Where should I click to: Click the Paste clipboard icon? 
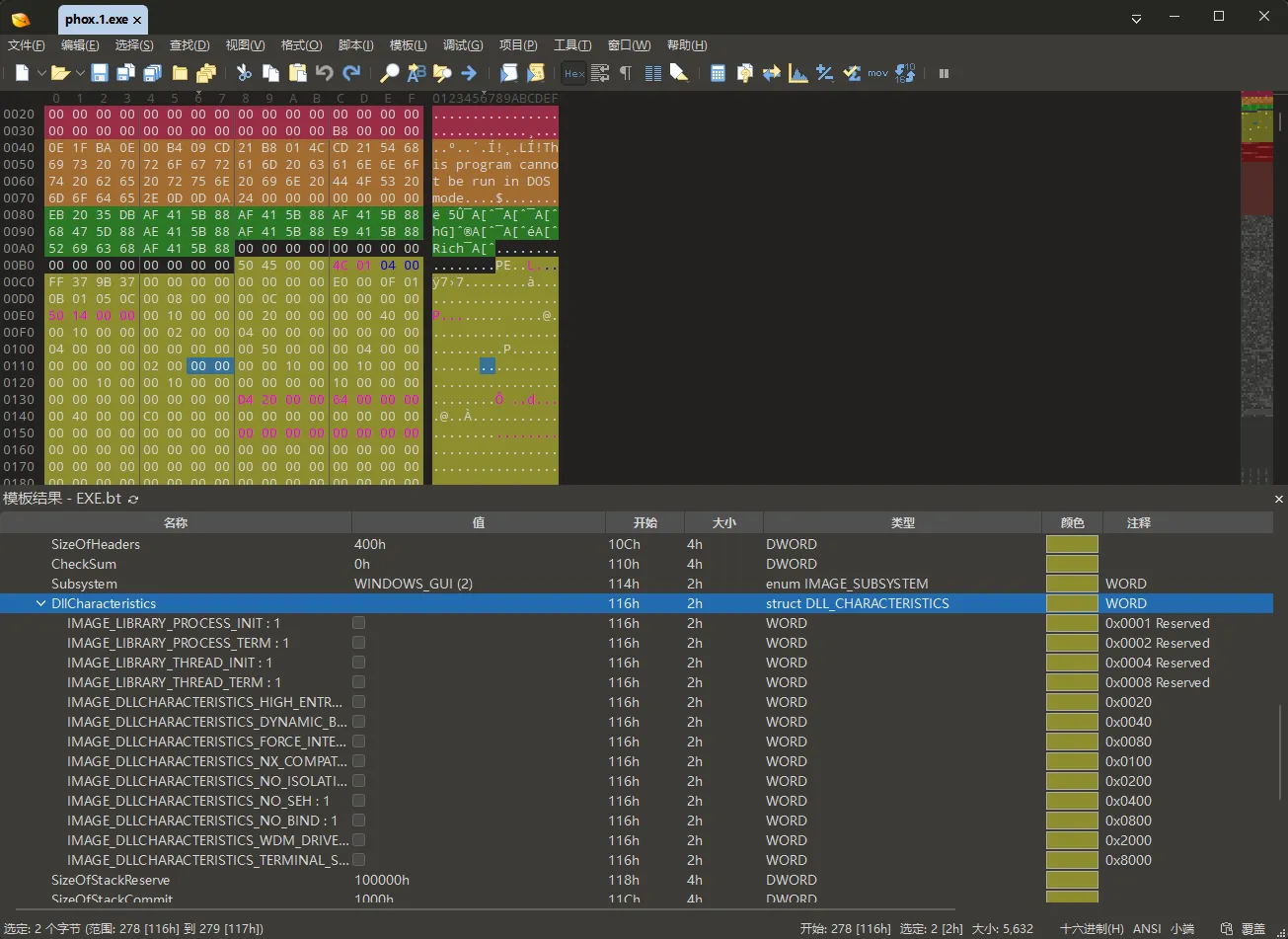(x=297, y=73)
